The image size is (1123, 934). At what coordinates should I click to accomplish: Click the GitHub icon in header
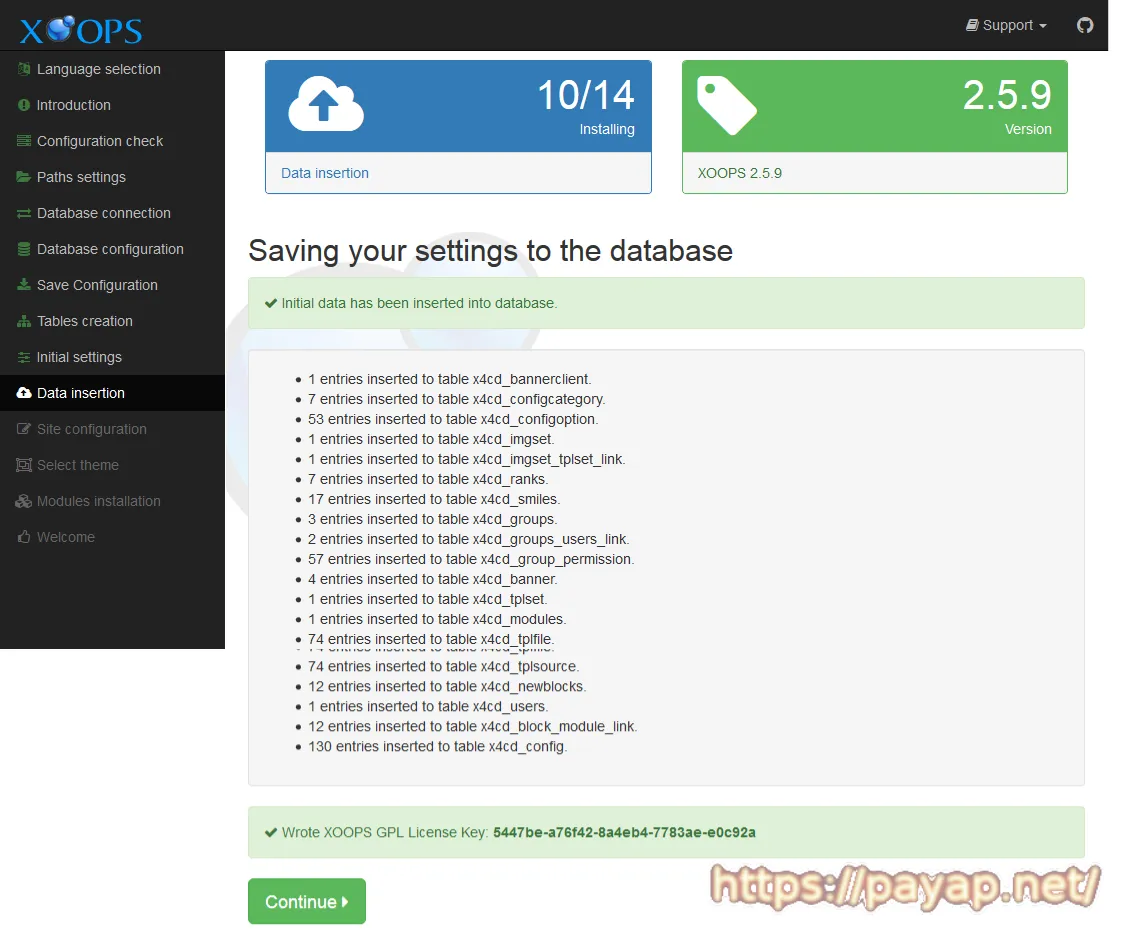pyautogui.click(x=1085, y=25)
